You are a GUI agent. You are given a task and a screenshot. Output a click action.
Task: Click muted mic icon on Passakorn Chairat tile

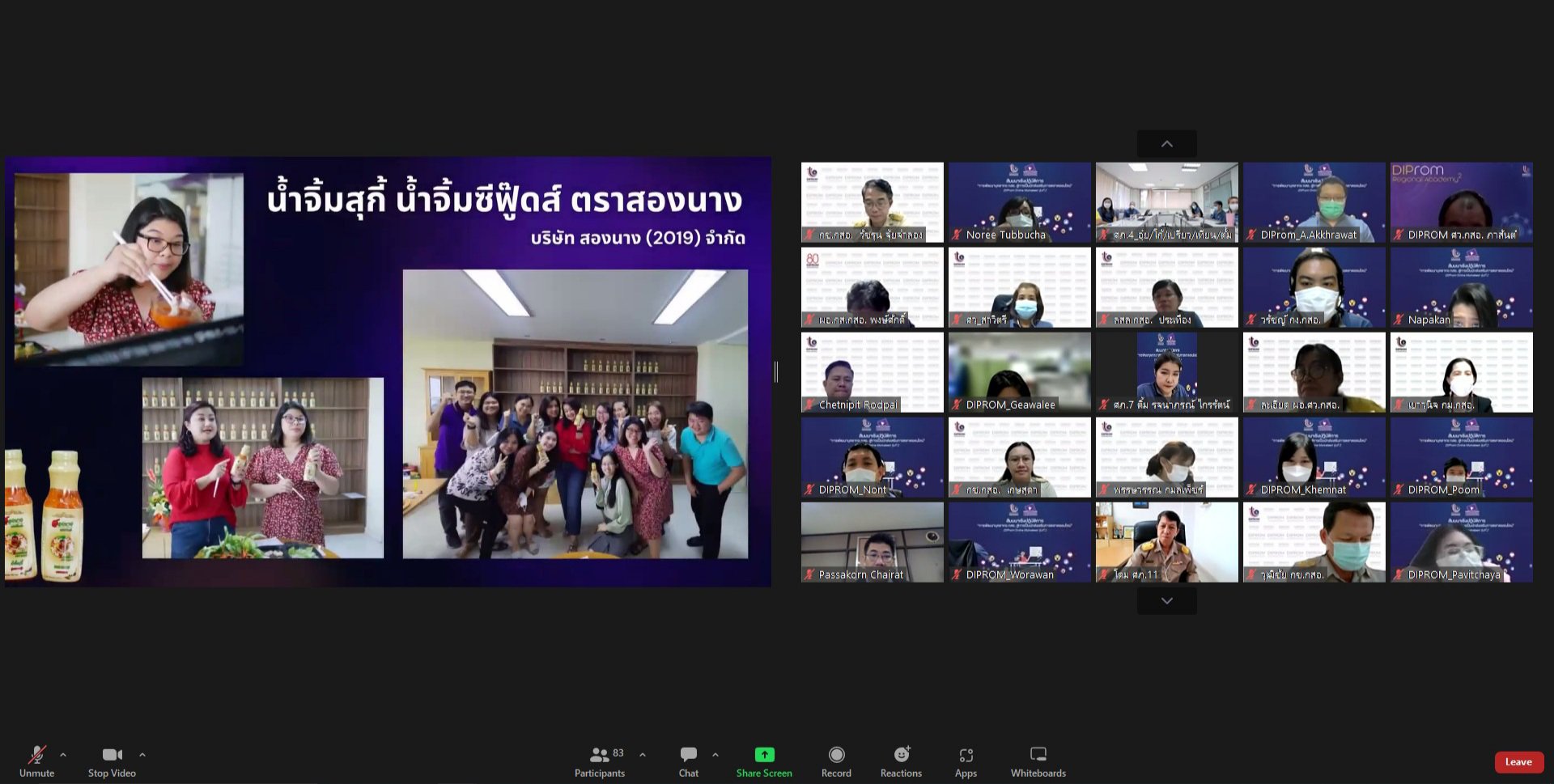point(809,574)
